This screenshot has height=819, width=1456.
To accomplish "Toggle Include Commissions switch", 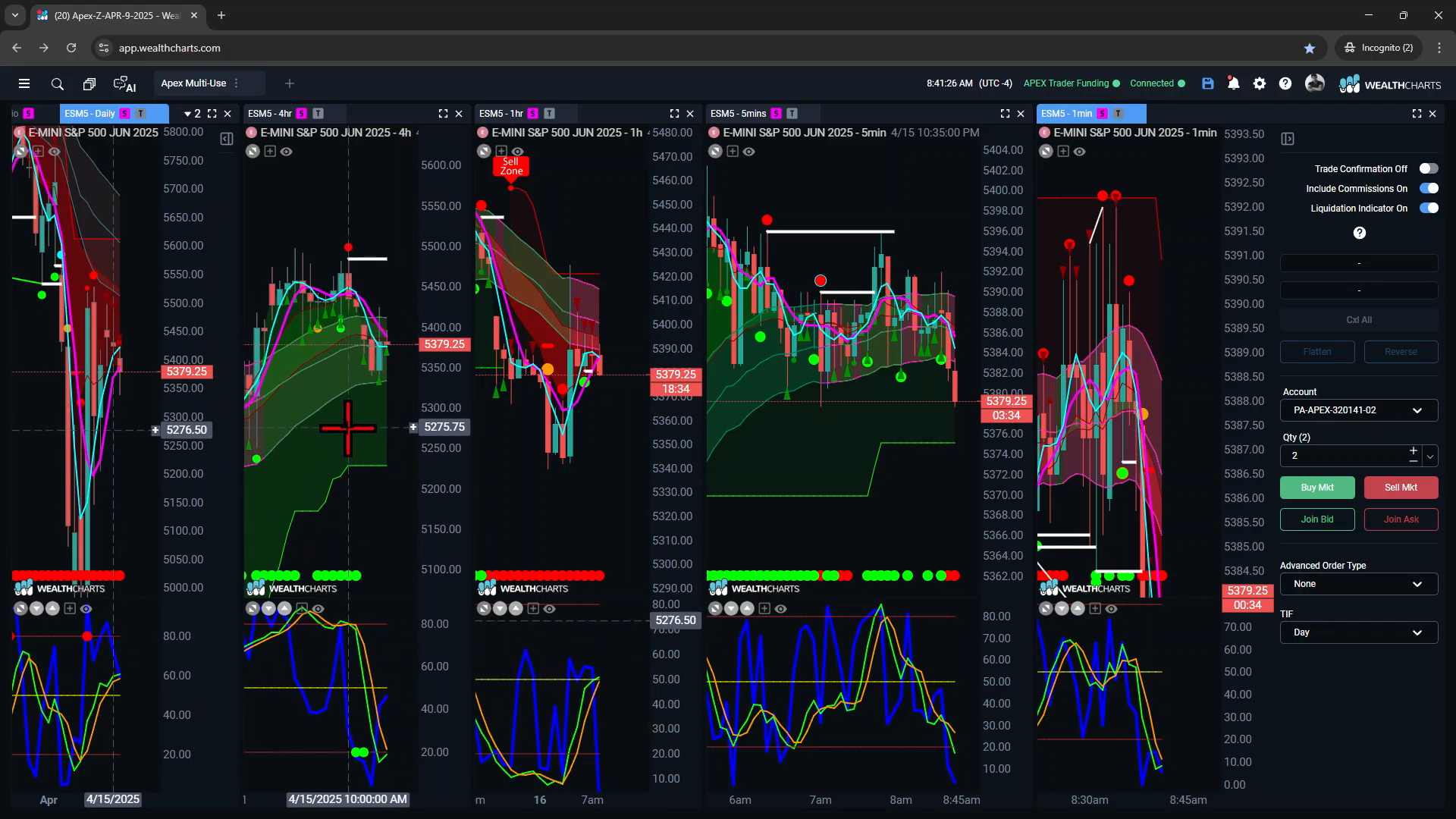I will pyautogui.click(x=1429, y=188).
